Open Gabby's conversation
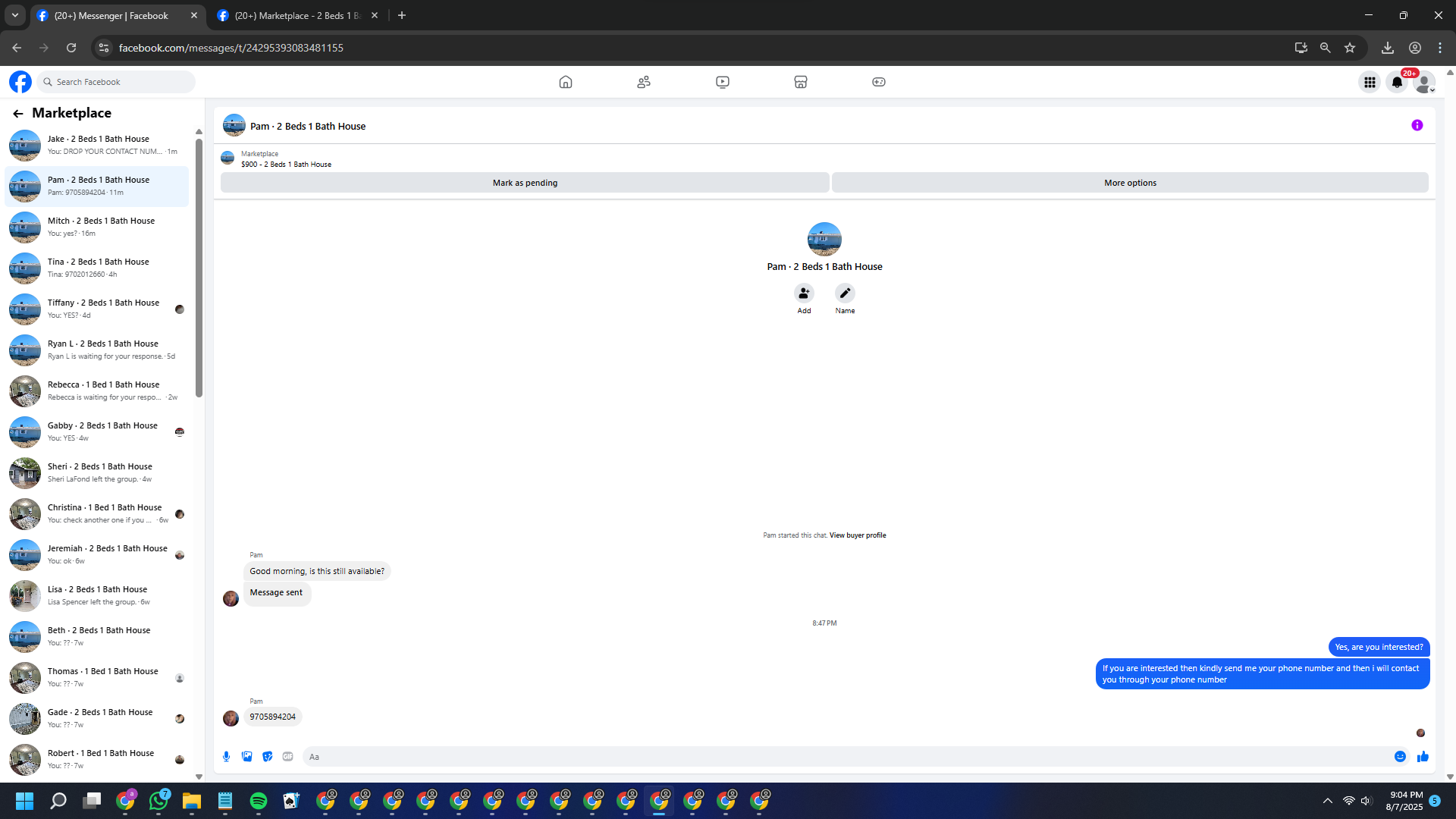Image resolution: width=1456 pixels, height=819 pixels. point(97,432)
